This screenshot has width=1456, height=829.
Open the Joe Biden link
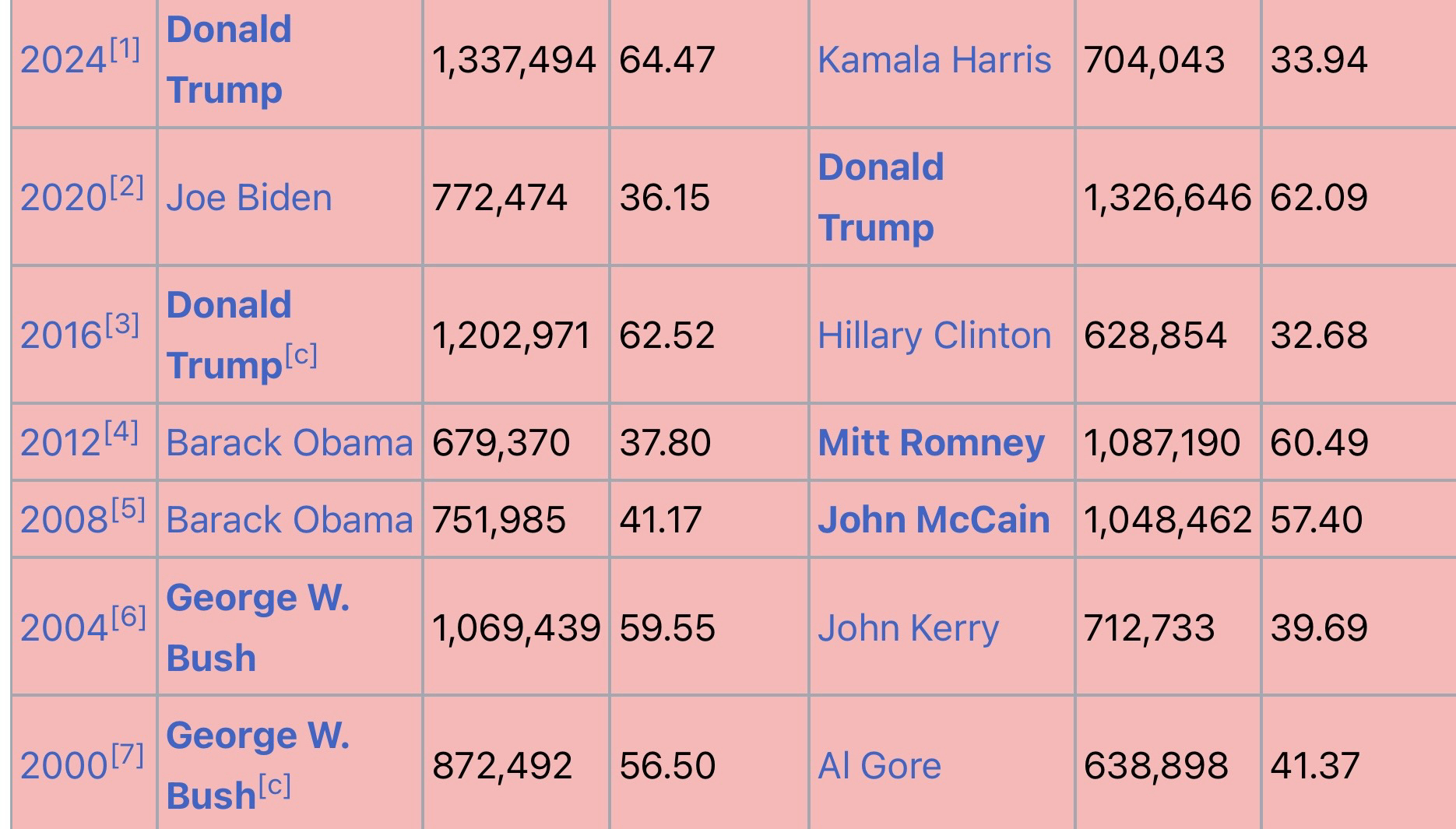(x=249, y=198)
